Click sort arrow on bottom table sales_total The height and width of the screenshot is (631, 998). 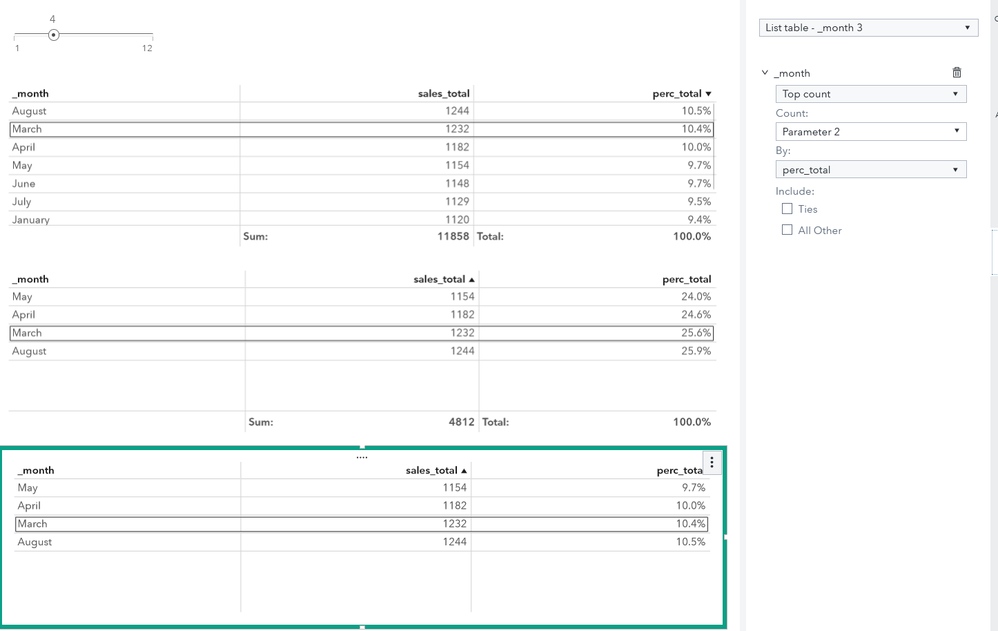tap(464, 471)
